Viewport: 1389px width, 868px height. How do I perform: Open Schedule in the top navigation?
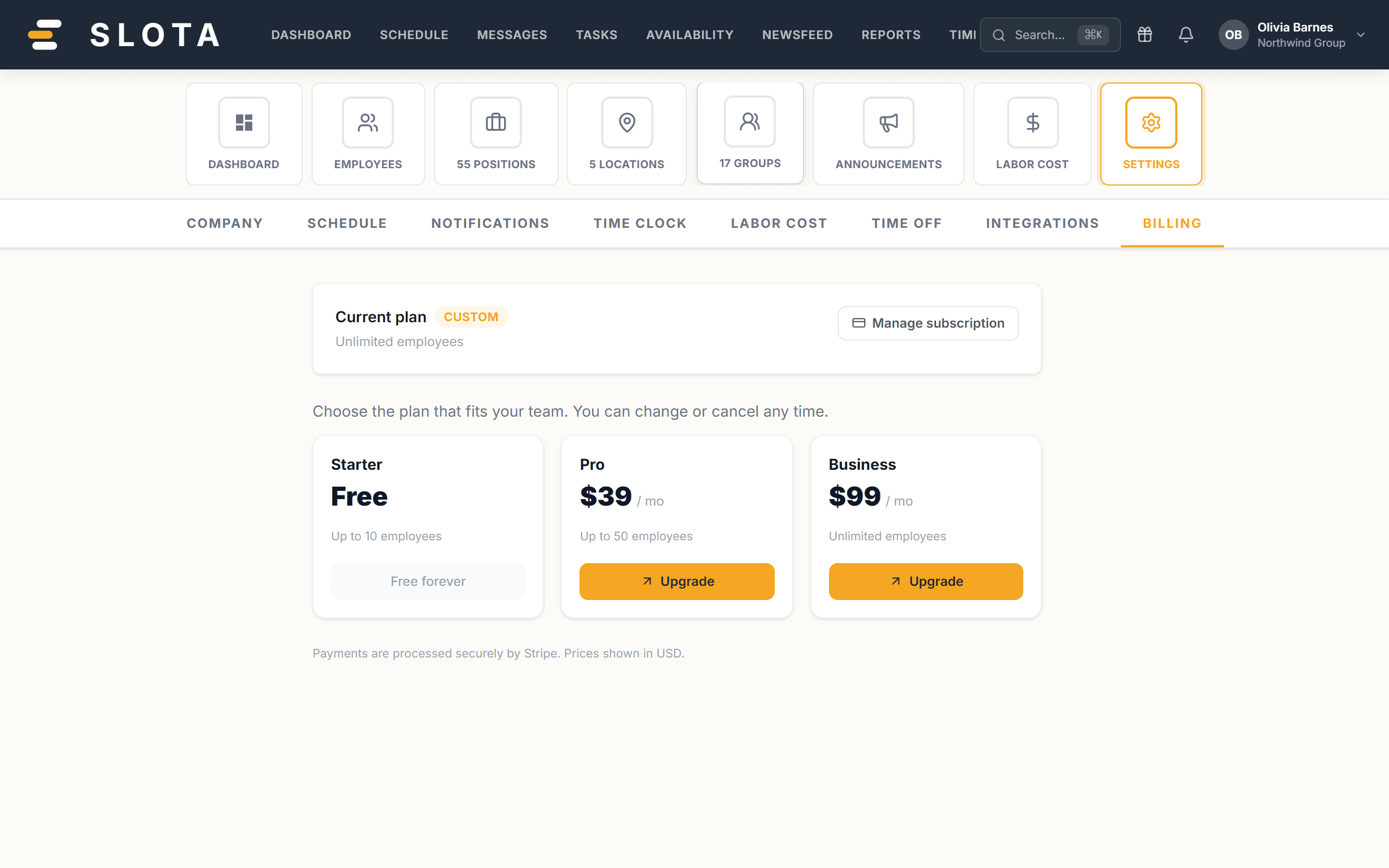(x=414, y=34)
